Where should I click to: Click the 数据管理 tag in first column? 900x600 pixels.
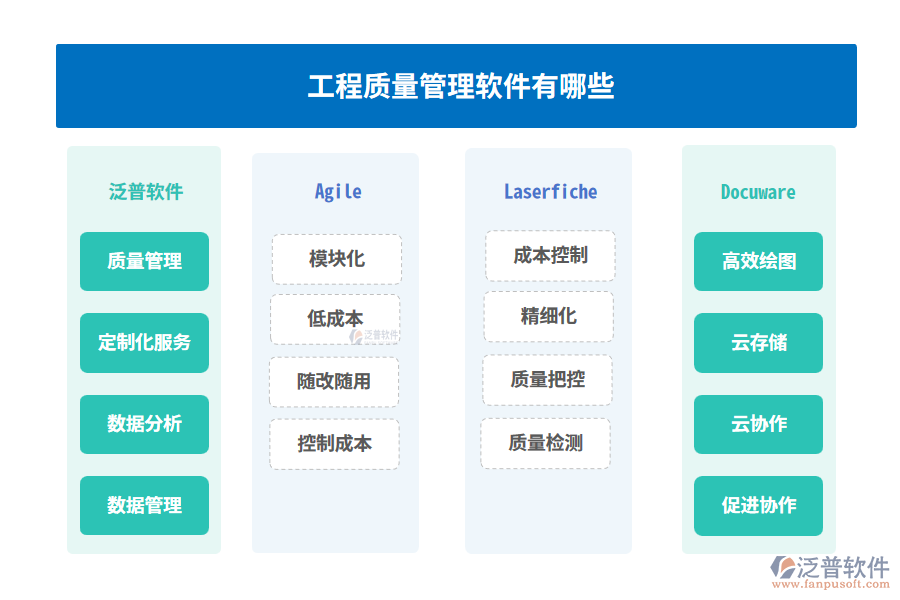(144, 505)
